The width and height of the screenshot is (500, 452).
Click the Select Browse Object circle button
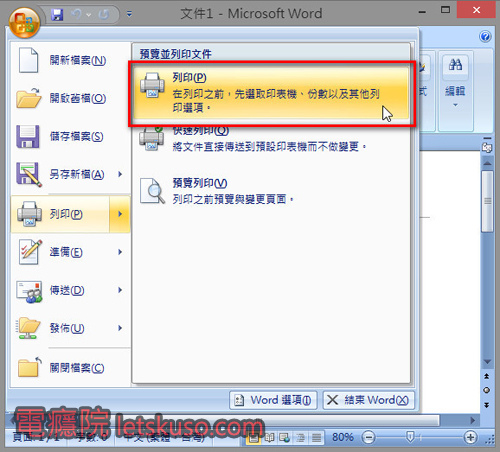[487, 390]
